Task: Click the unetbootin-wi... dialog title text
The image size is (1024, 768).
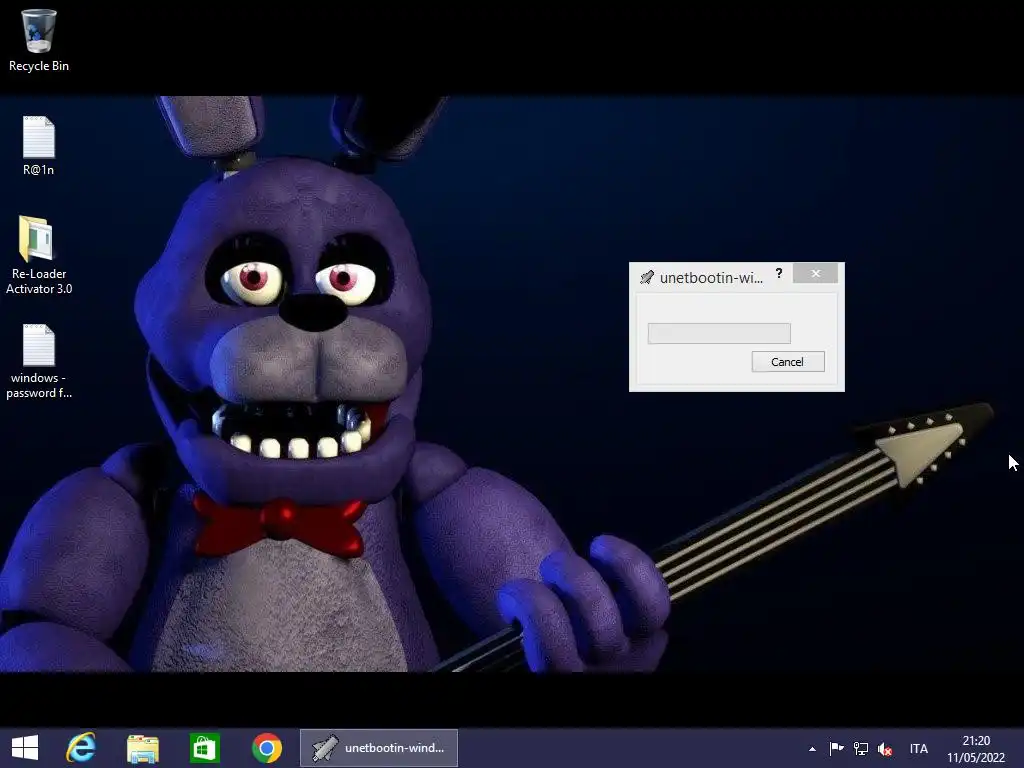Action: click(x=711, y=278)
